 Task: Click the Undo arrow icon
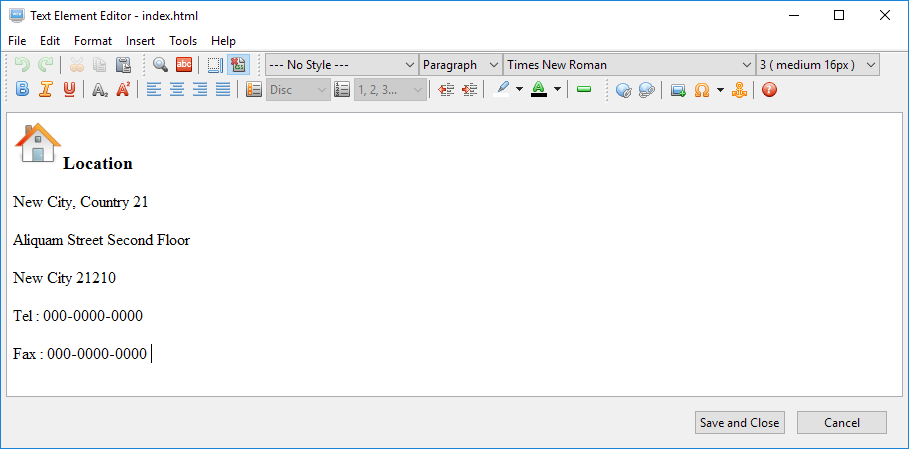(x=22, y=65)
